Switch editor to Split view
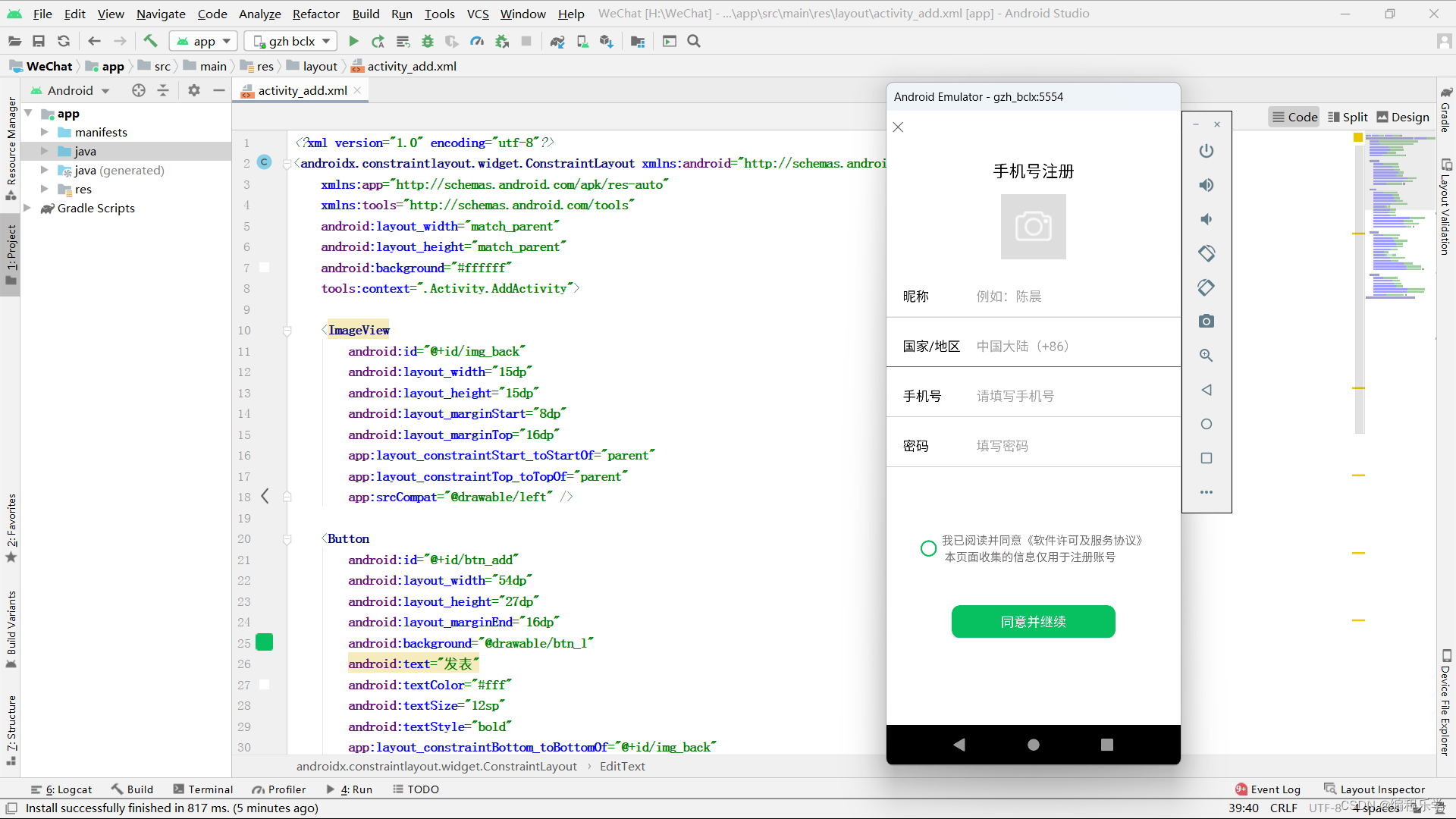 1348,117
